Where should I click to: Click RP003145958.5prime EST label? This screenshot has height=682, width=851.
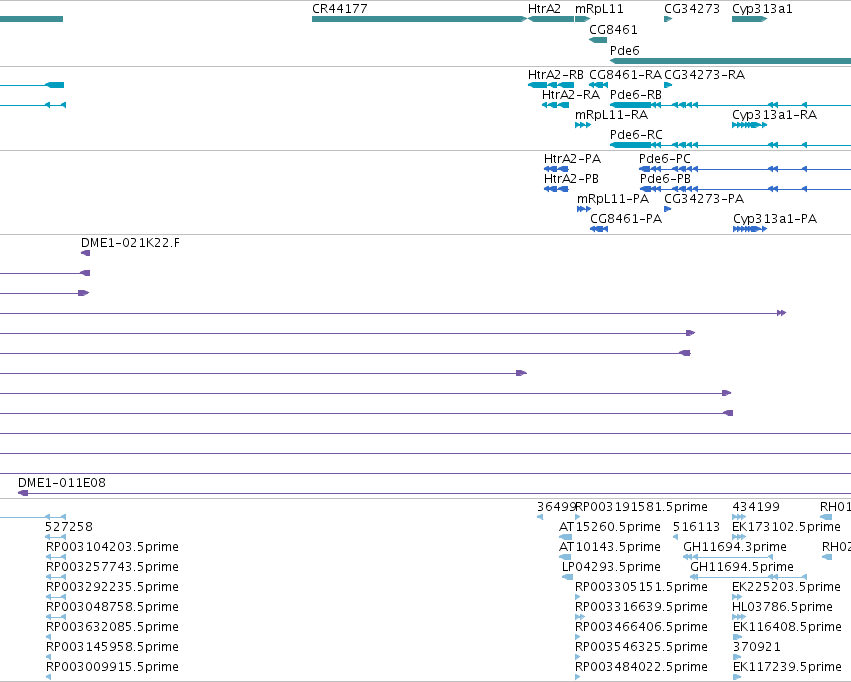[x=112, y=646]
